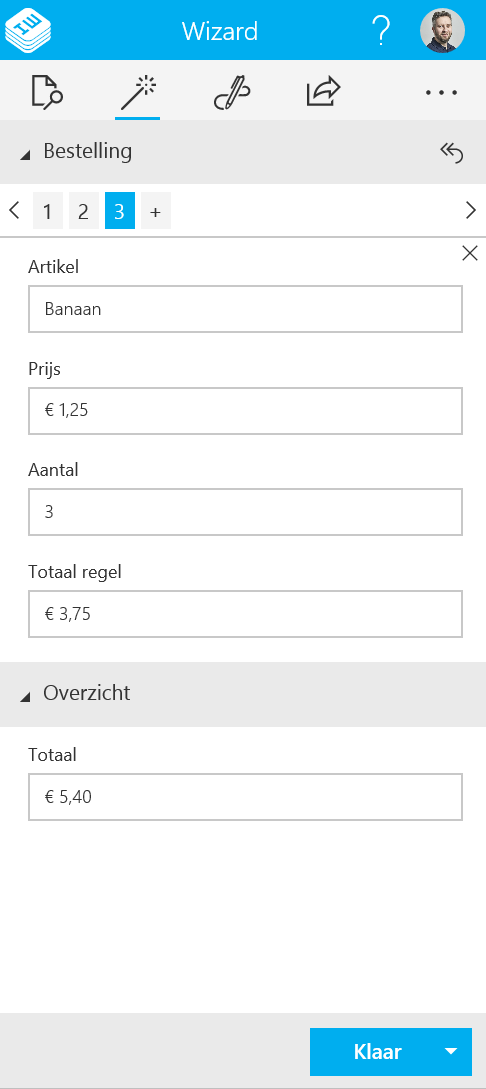Switch to order line 1
This screenshot has width=486, height=1089.
coord(47,211)
